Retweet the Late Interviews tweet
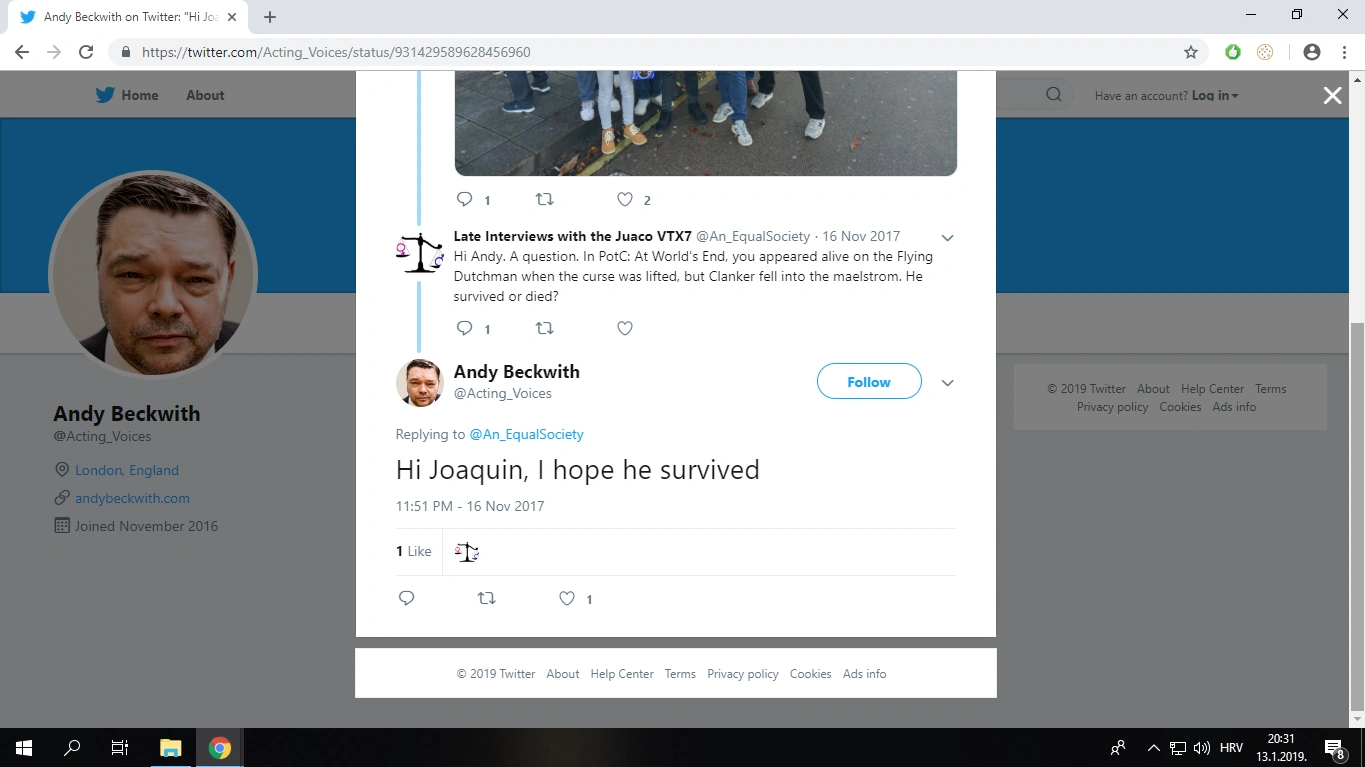The width and height of the screenshot is (1365, 767). [x=544, y=328]
